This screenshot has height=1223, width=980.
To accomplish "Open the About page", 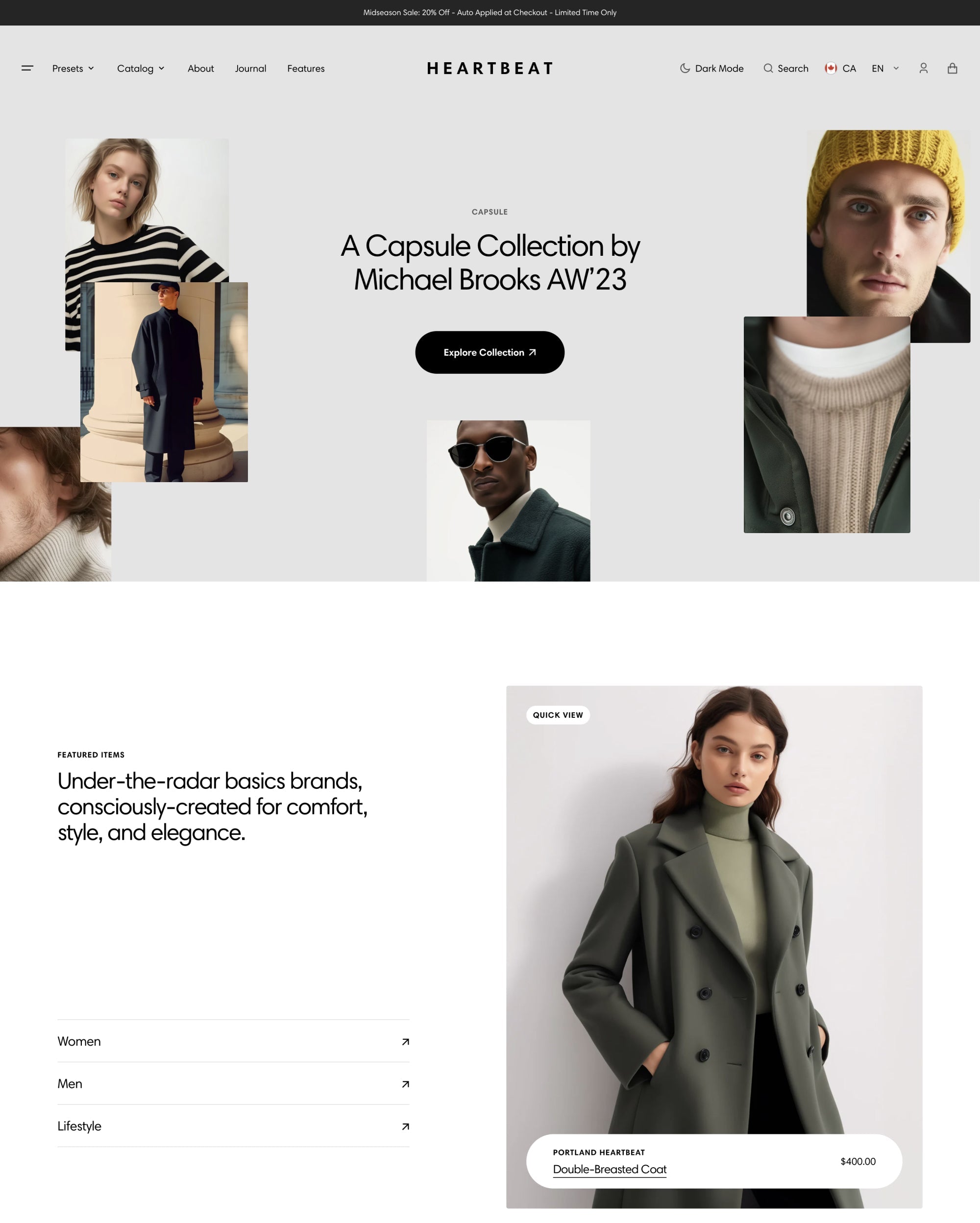I will point(200,68).
